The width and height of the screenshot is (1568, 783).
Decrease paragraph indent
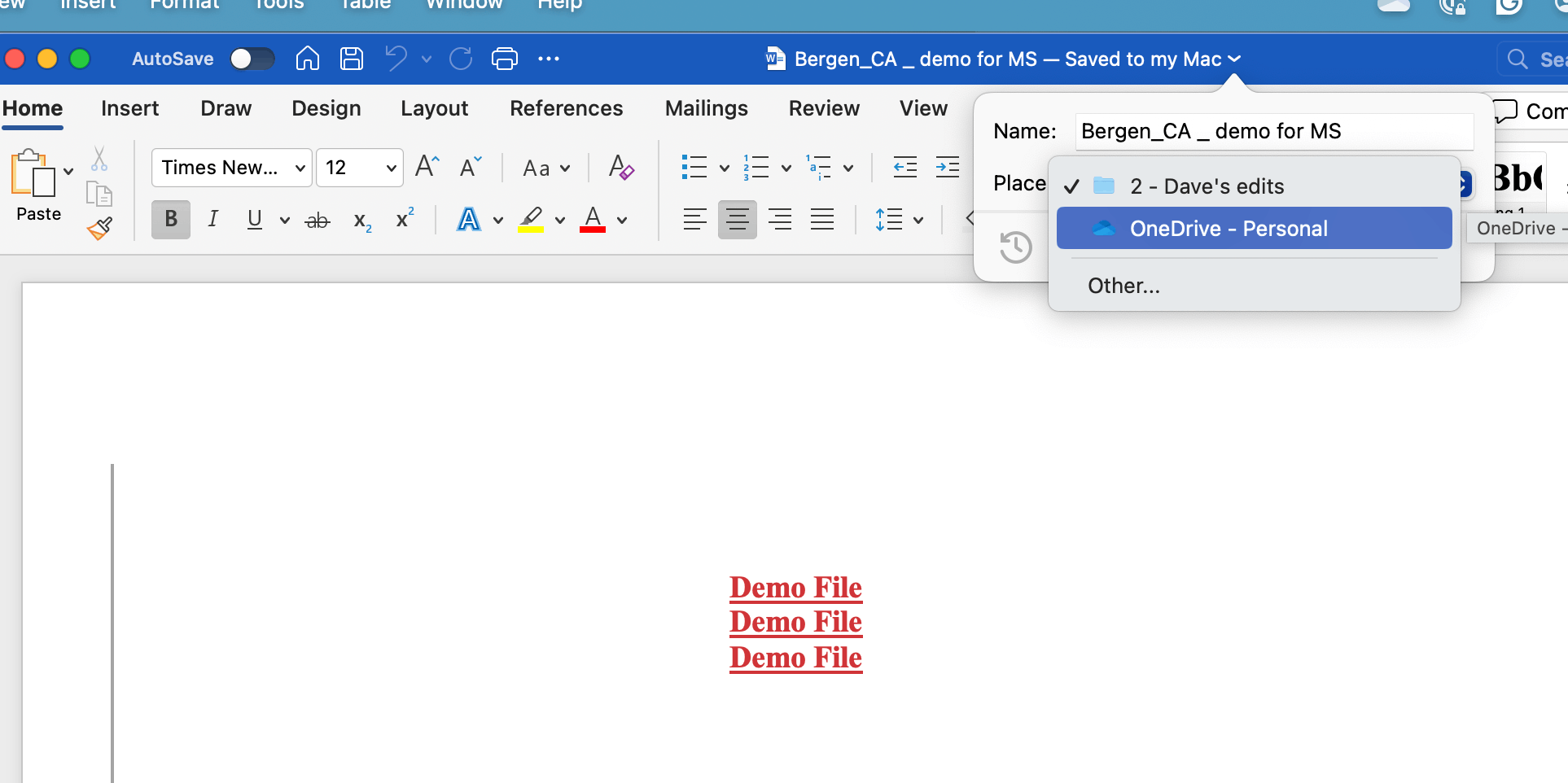pyautogui.click(x=904, y=168)
